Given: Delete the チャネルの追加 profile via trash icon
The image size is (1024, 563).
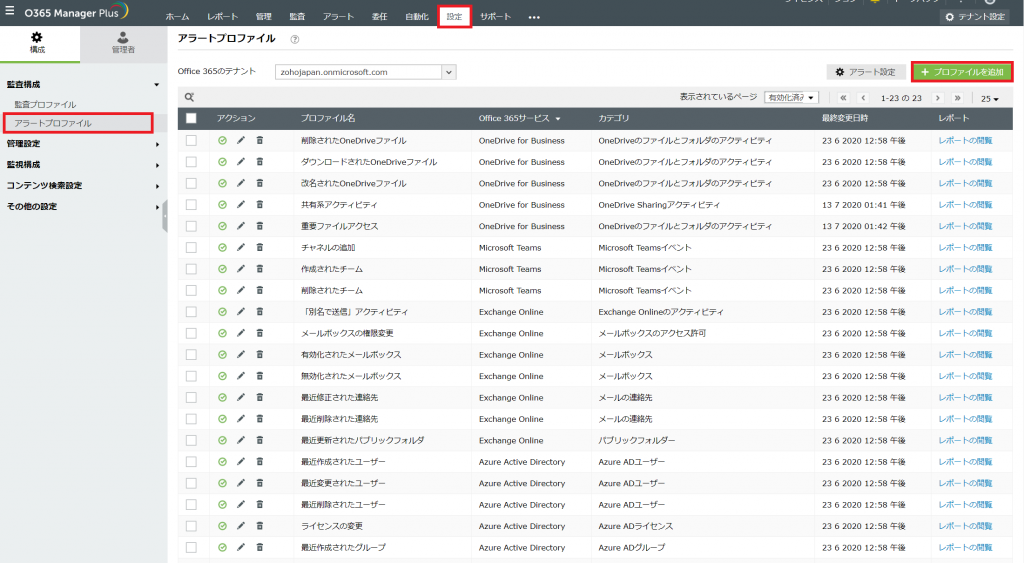Looking at the screenshot, I should tap(260, 247).
